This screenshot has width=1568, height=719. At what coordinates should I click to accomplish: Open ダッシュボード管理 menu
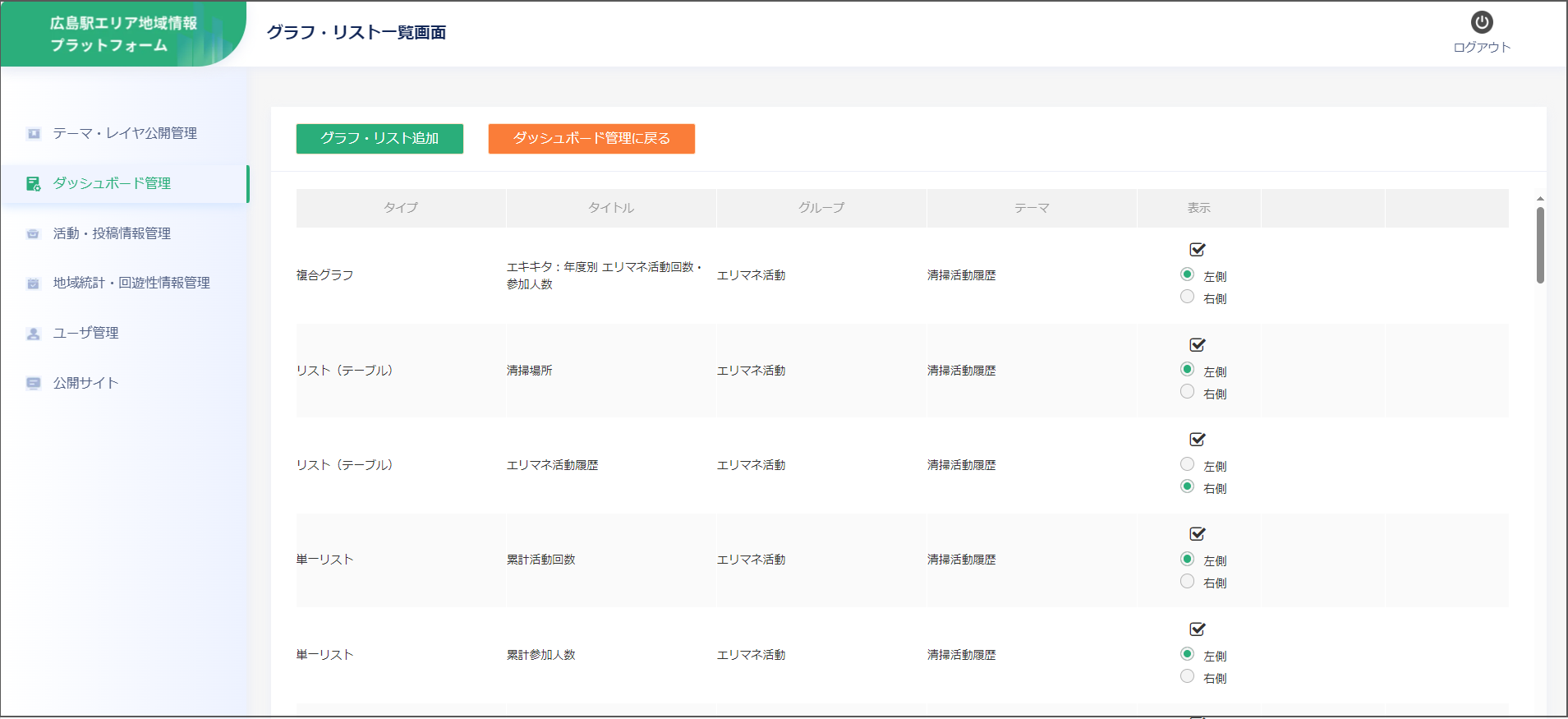125,183
